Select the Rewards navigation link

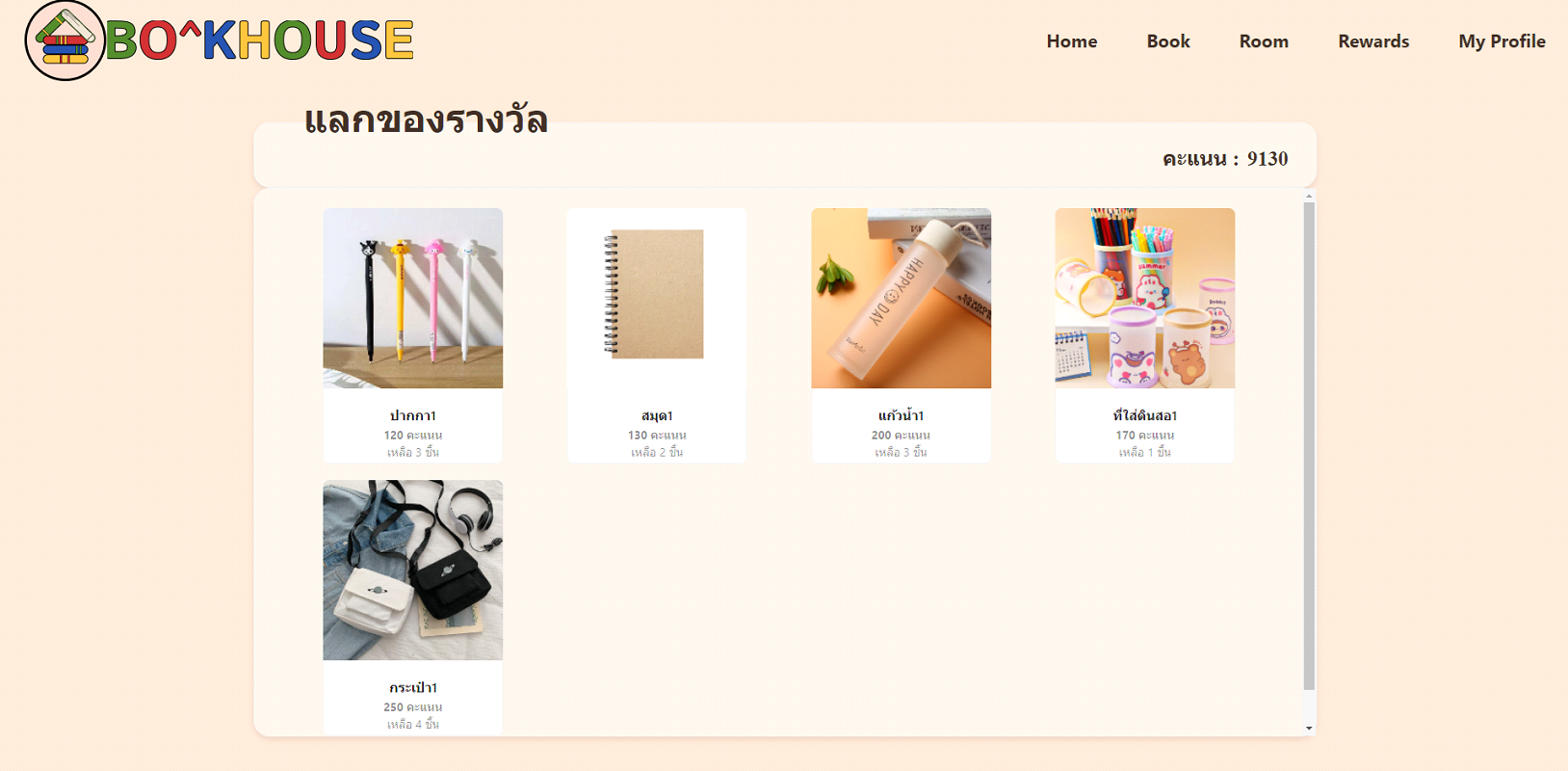[x=1373, y=41]
